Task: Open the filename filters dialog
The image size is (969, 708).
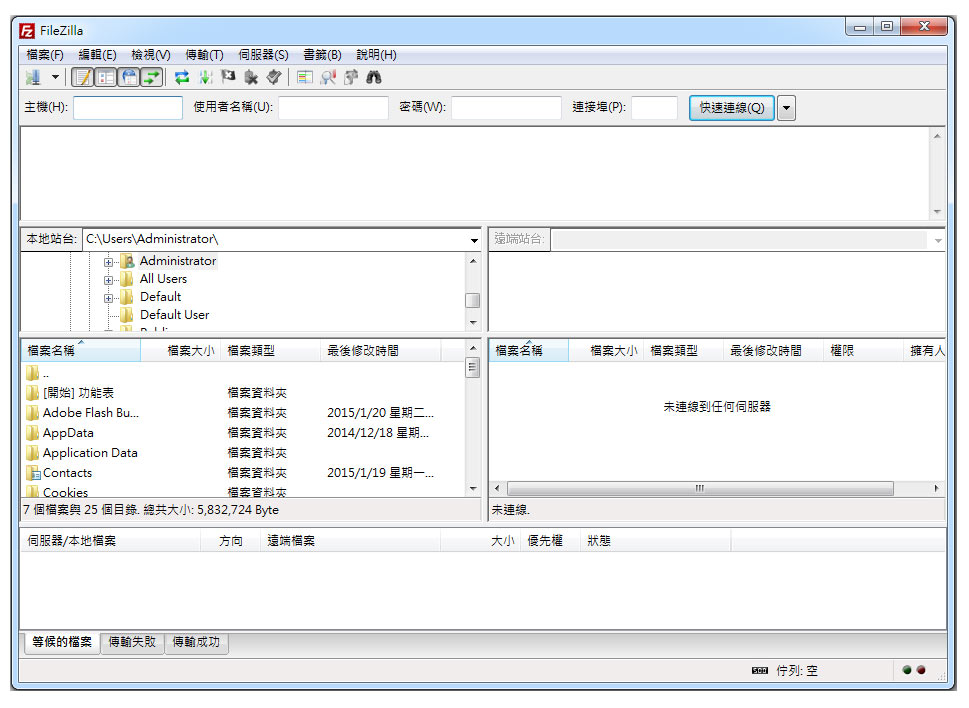Action: pos(305,77)
